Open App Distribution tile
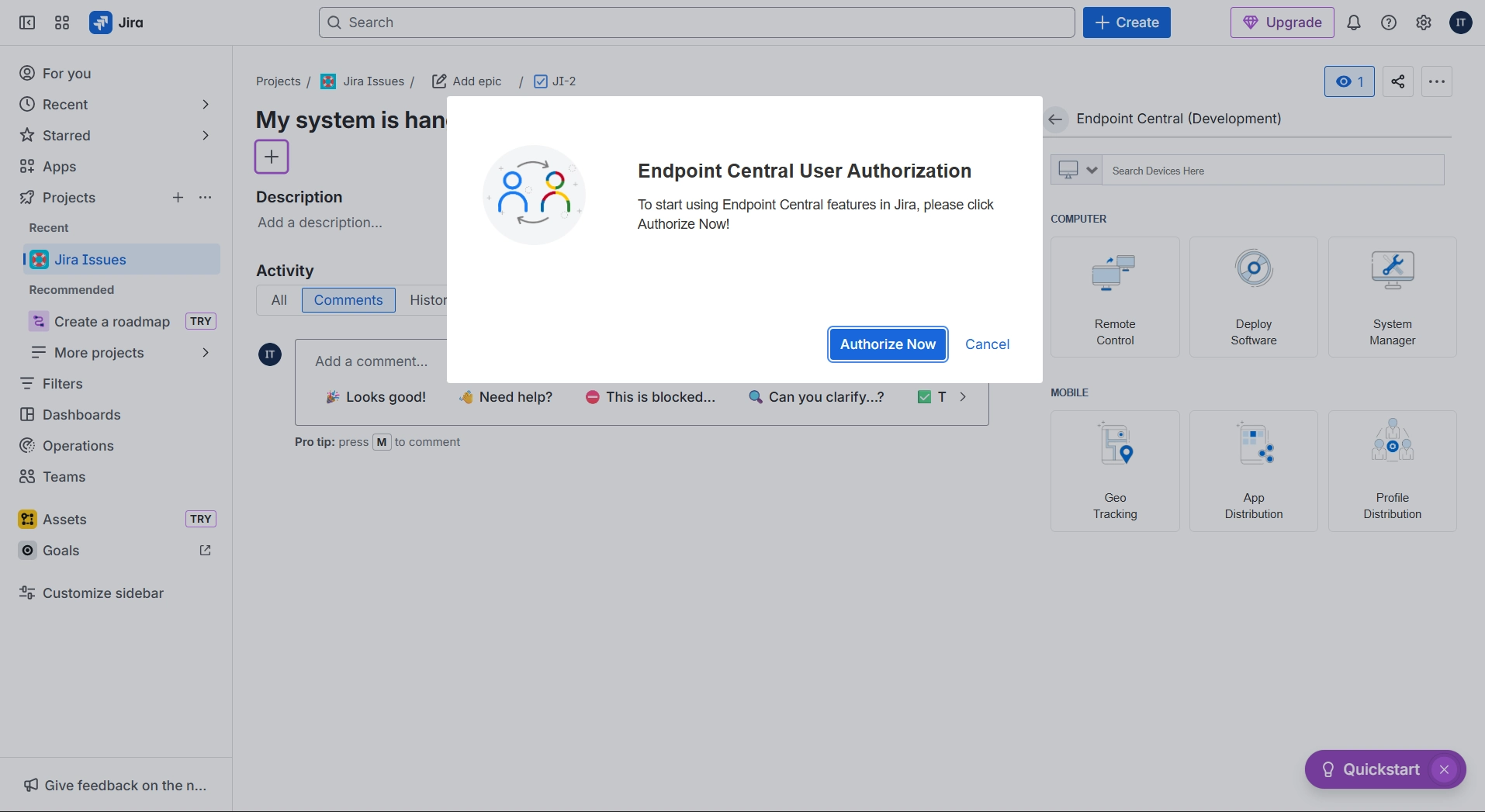Screen dimensions: 1485x812 tap(1253, 471)
